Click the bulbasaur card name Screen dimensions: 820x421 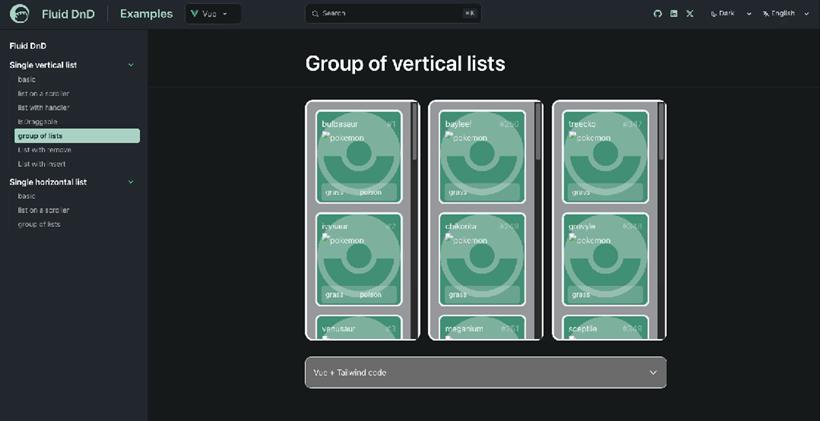(340, 124)
